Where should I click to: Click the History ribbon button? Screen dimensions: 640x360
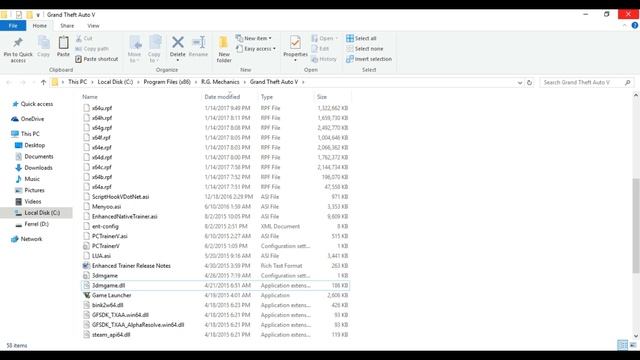324,59
